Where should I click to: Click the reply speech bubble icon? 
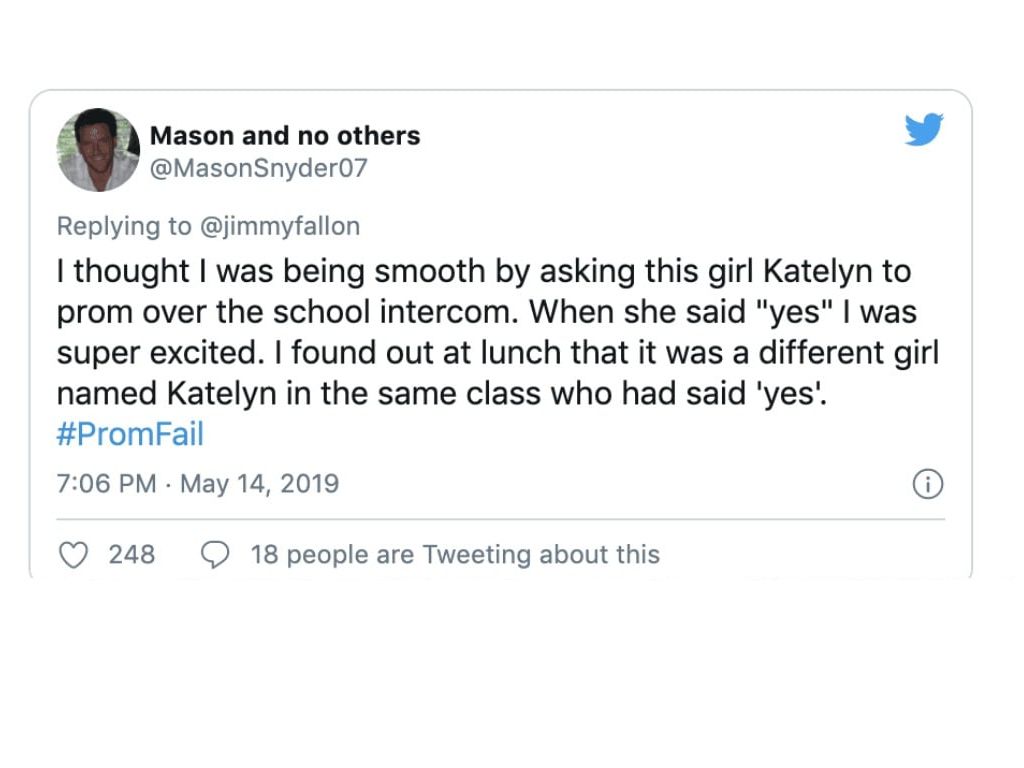pos(215,555)
